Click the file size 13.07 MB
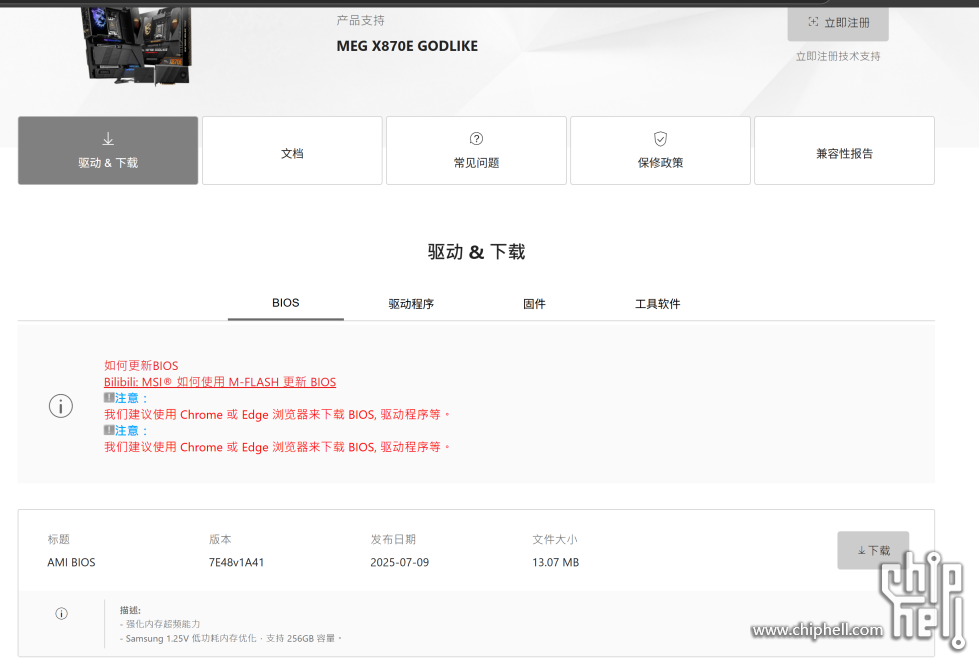The image size is (979, 665). [x=556, y=563]
